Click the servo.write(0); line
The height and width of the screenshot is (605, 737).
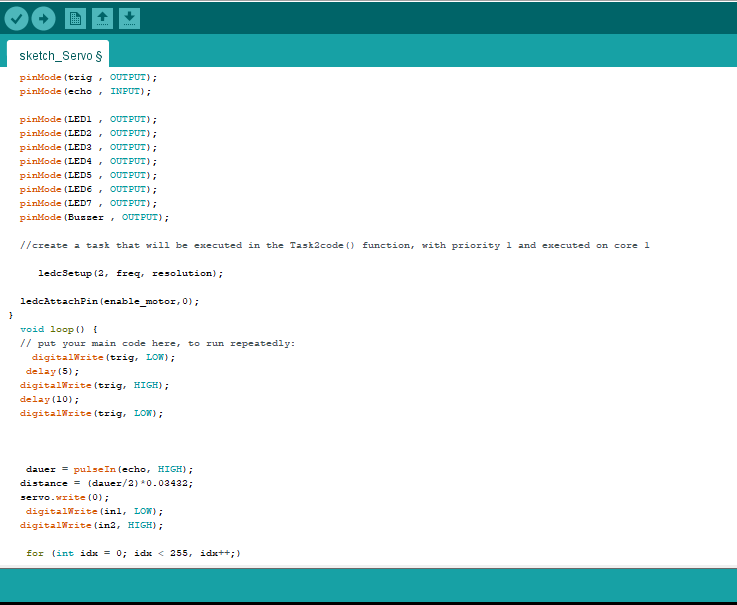pos(64,497)
